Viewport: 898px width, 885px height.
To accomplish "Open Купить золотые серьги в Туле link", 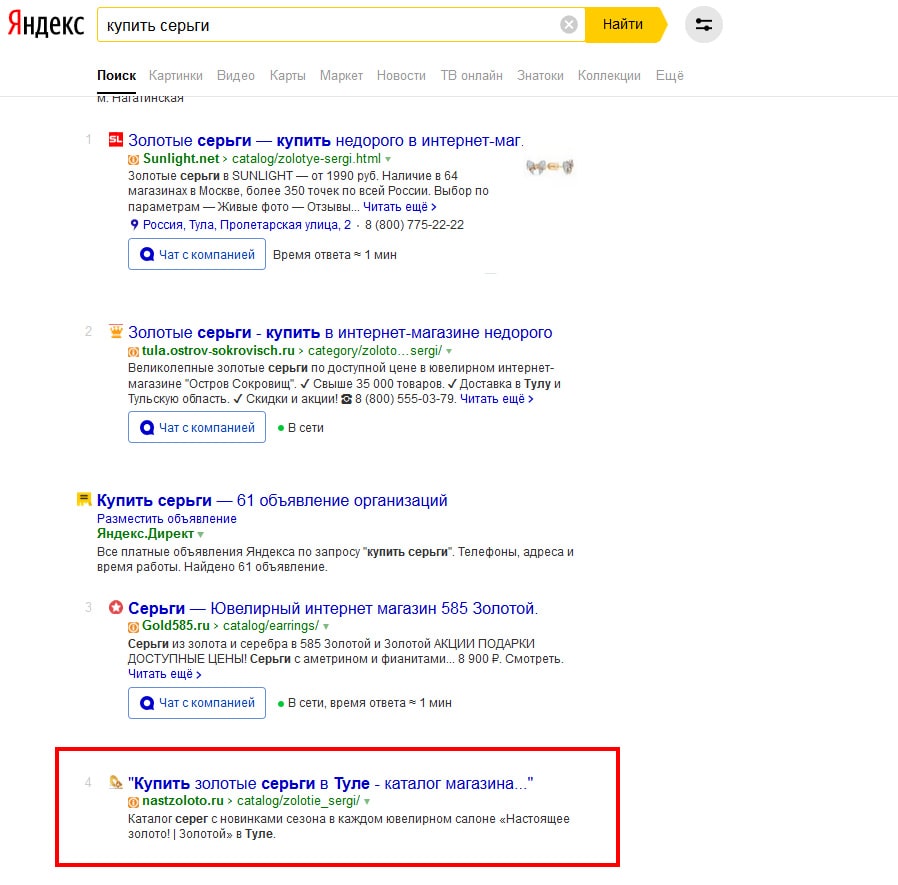I will coord(330,782).
